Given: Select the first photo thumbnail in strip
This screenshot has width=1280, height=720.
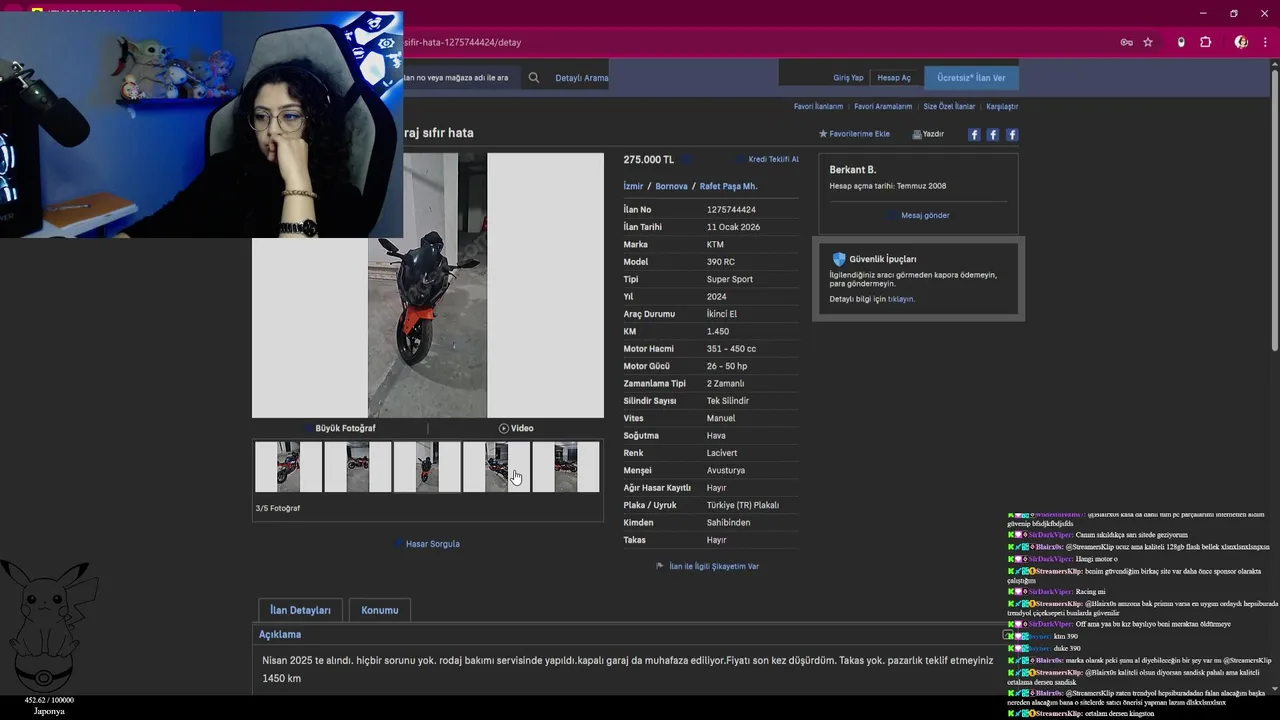Looking at the screenshot, I should (x=288, y=467).
